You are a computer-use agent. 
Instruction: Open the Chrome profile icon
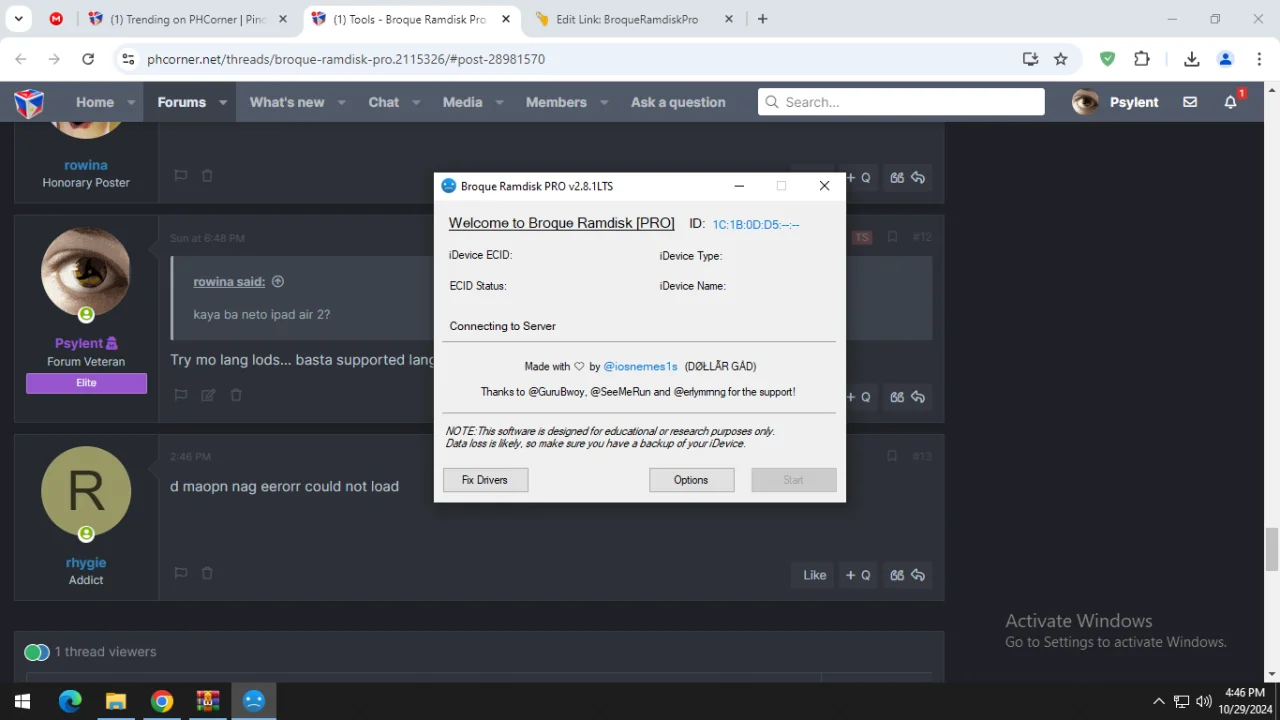point(1226,59)
